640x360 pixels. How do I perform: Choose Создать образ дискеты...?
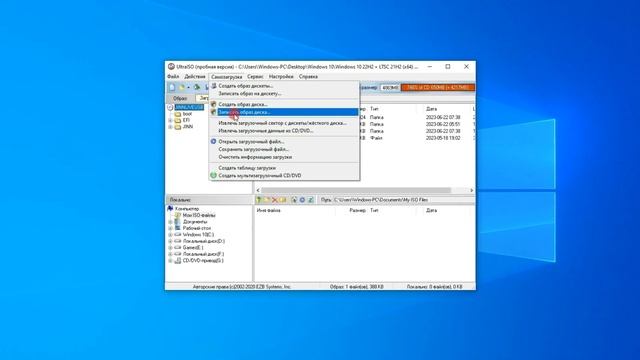(284, 86)
